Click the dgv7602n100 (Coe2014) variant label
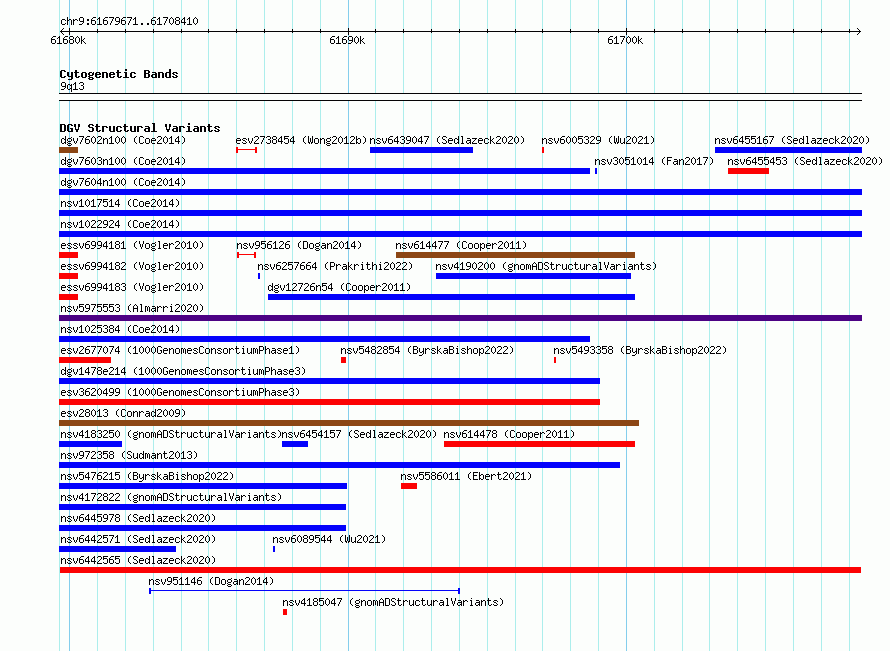The width and height of the screenshot is (890, 651). tap(123, 140)
